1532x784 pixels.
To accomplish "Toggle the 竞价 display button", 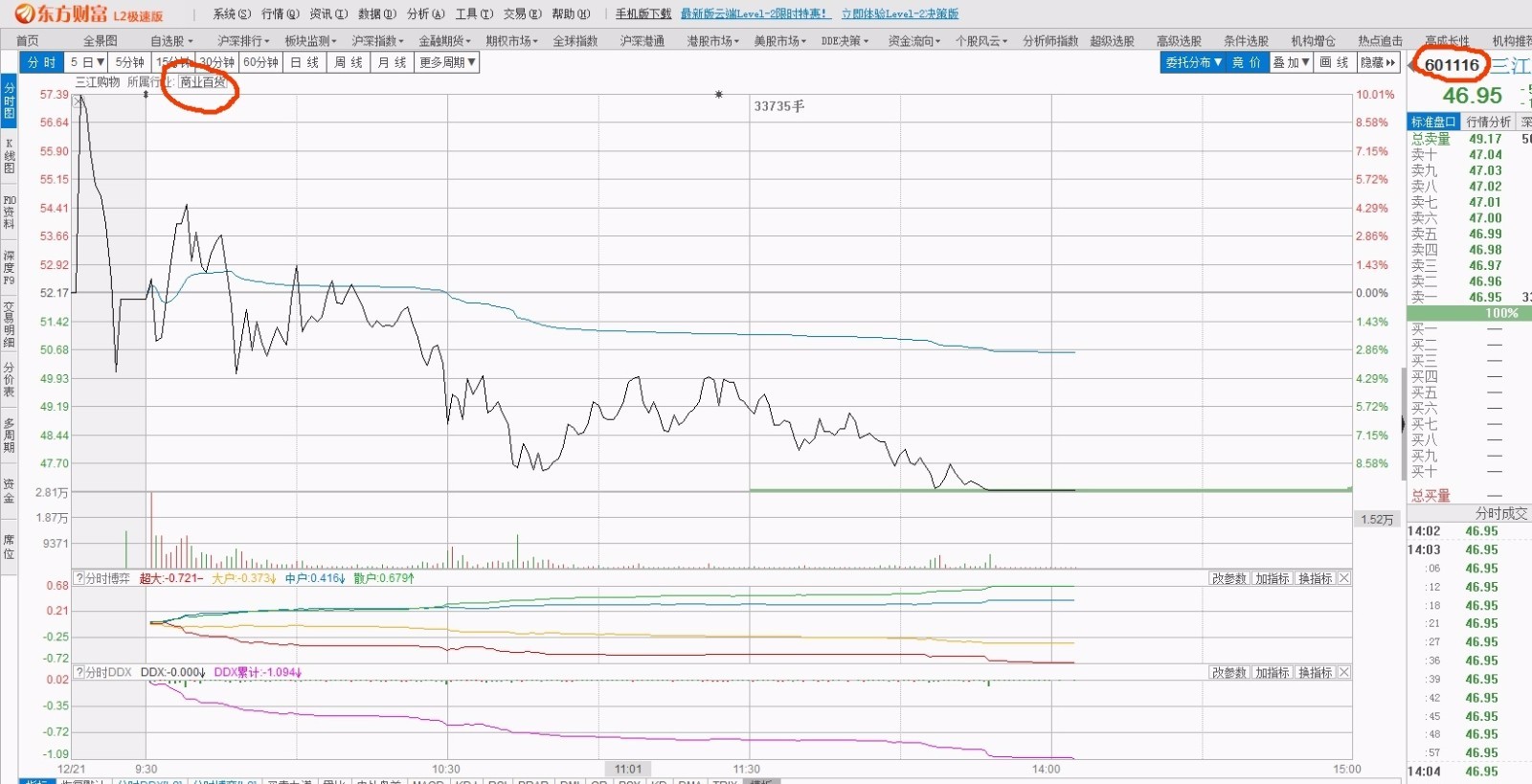I will click(x=1247, y=62).
